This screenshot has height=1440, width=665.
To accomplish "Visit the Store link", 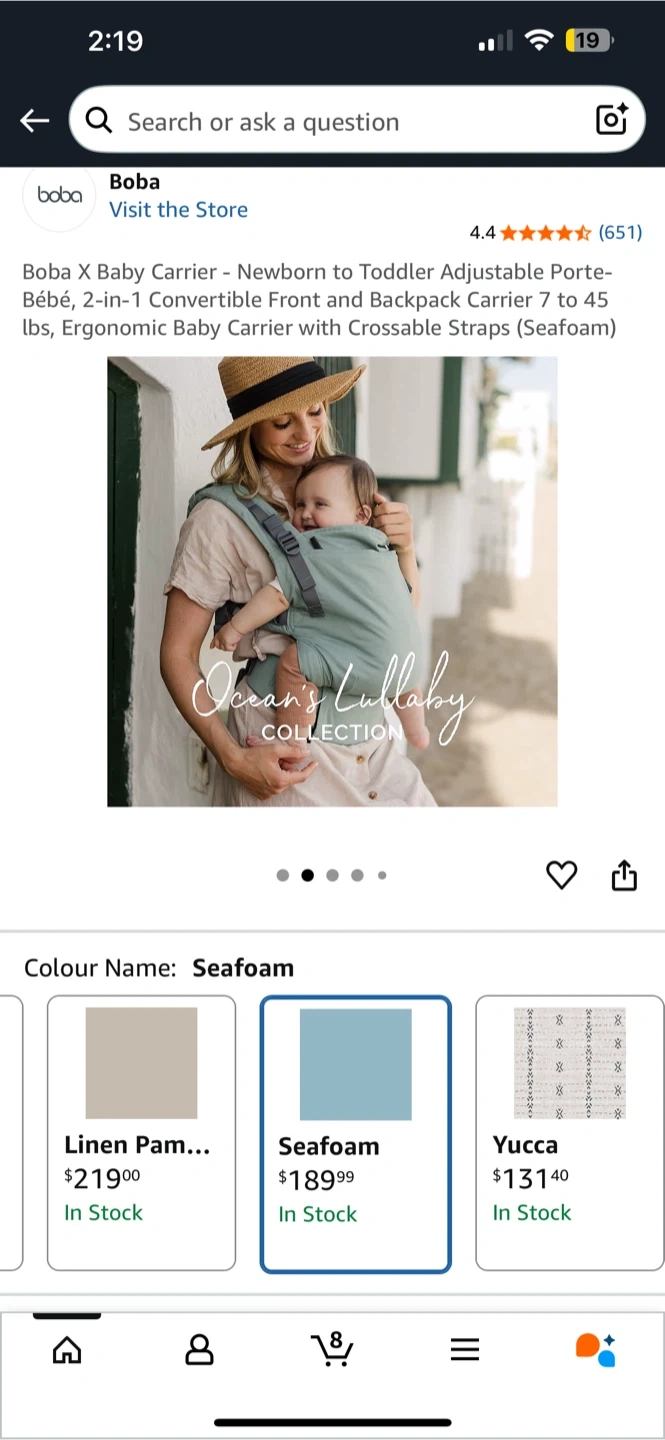I will [178, 210].
